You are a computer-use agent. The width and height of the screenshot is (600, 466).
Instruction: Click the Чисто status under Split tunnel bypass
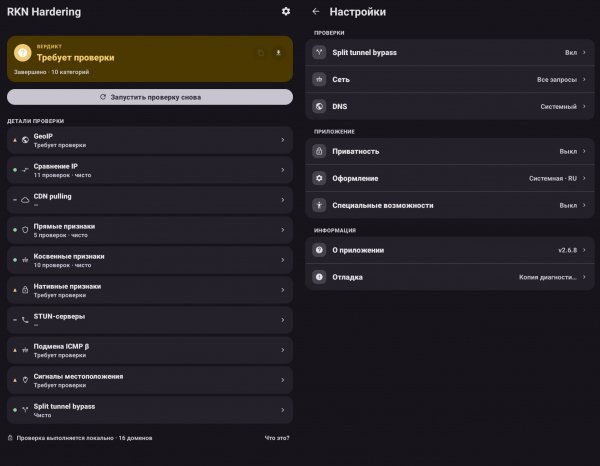coord(42,415)
